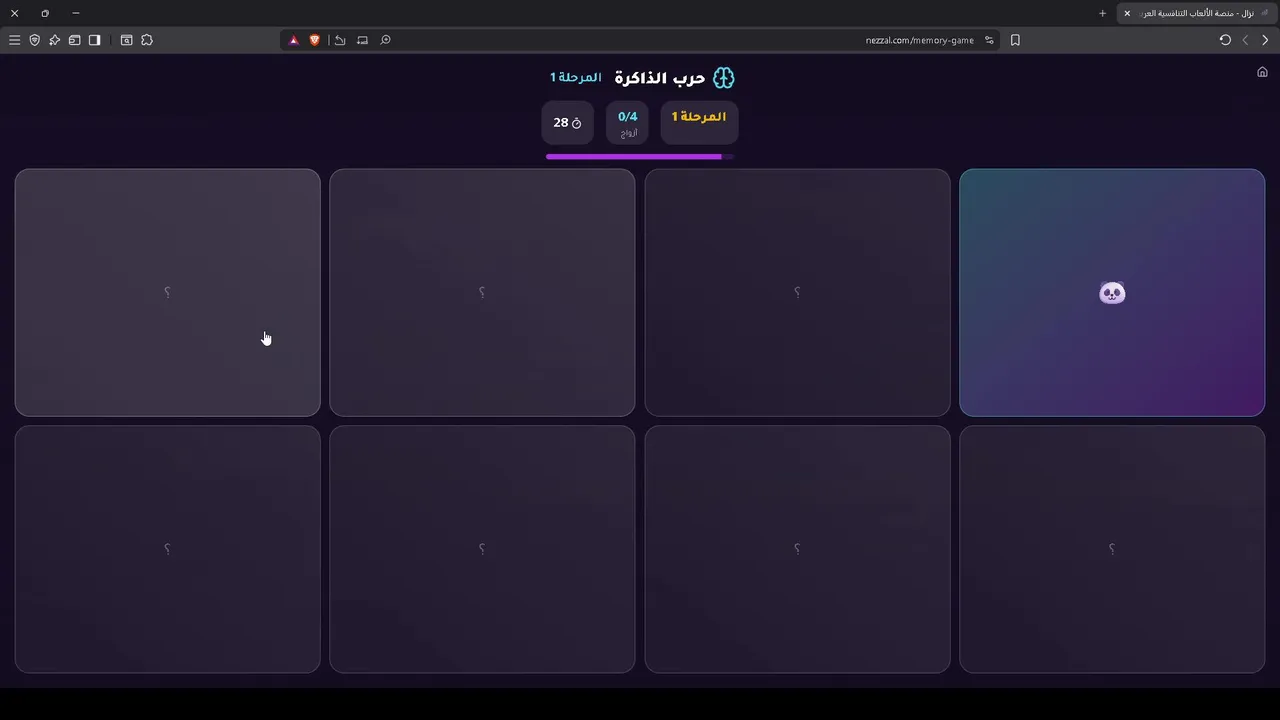Click the حرب الذاكرة title text

(x=660, y=78)
